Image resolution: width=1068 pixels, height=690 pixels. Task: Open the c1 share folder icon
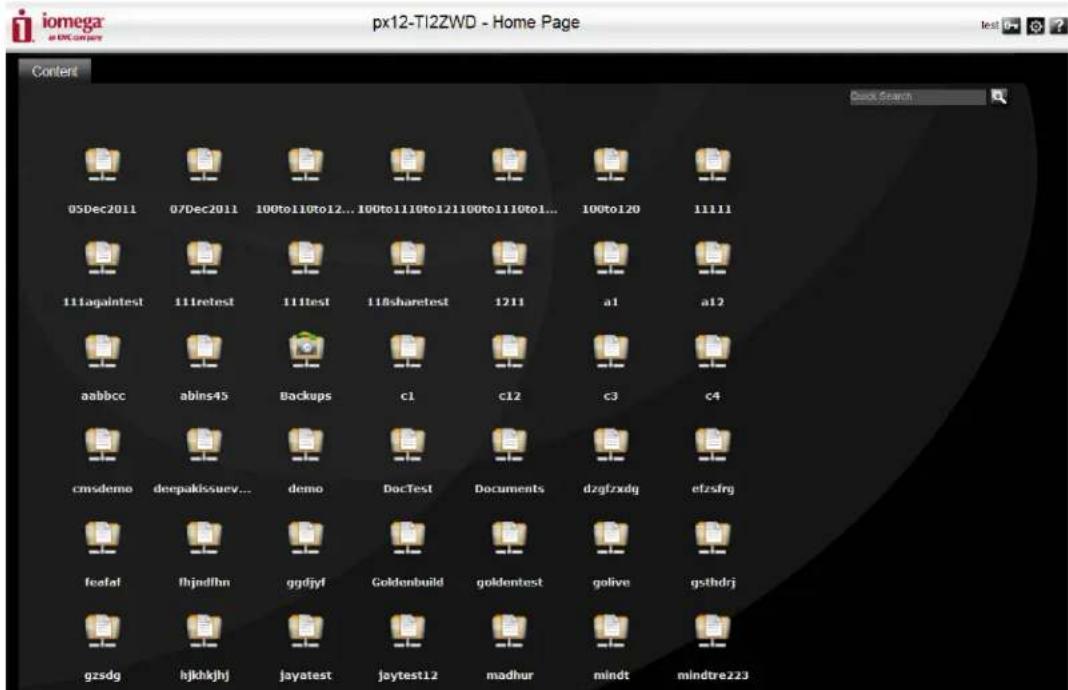pyautogui.click(x=407, y=350)
